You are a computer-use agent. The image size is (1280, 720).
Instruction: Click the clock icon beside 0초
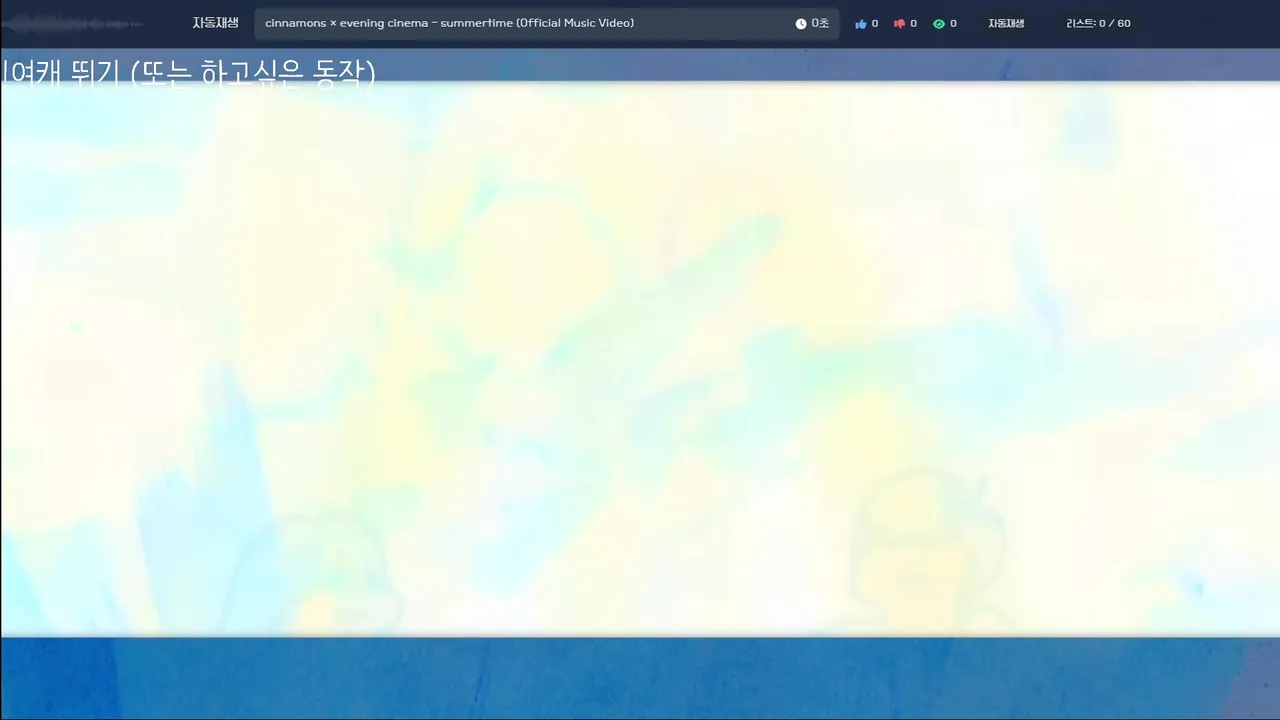click(x=801, y=24)
